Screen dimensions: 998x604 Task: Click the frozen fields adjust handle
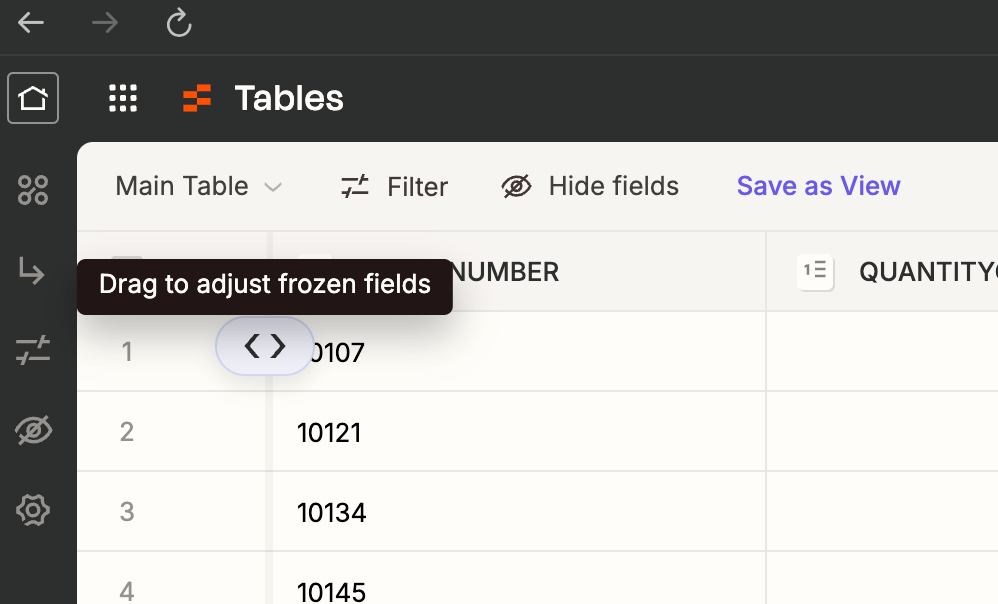(265, 346)
